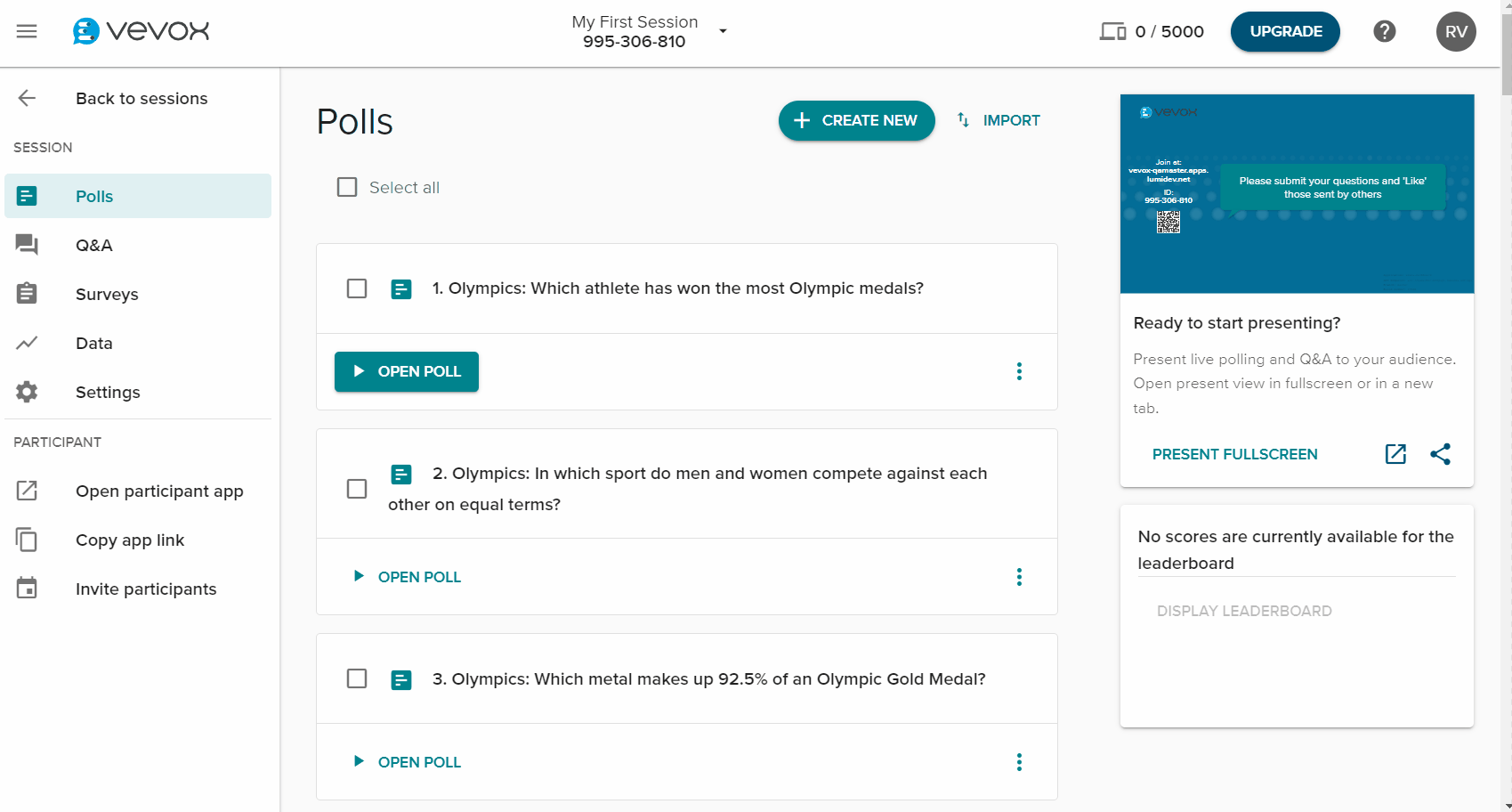Click the Surveys clipboard icon
Viewport: 1512px width, 812px height.
(27, 293)
